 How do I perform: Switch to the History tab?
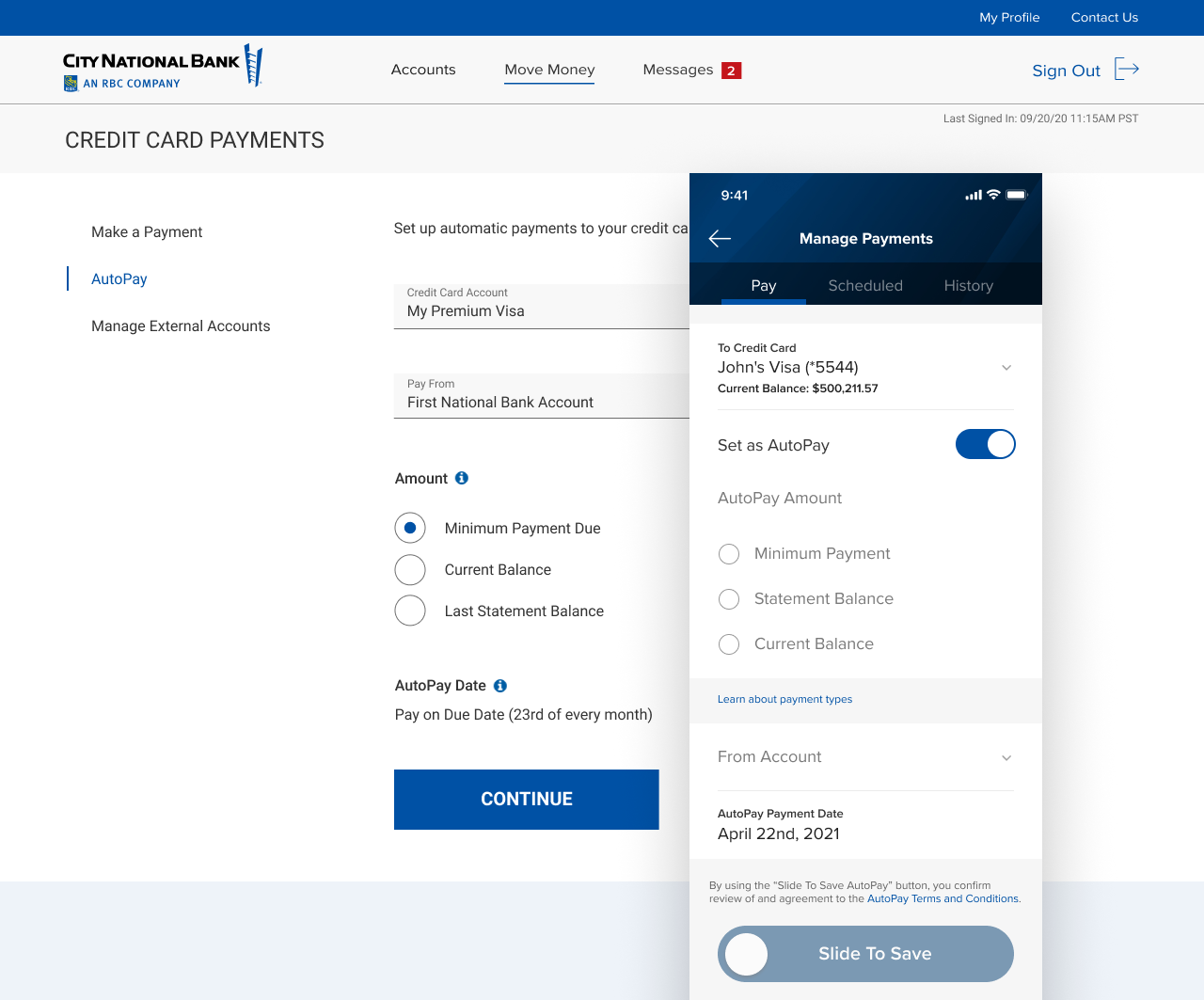[x=969, y=285]
